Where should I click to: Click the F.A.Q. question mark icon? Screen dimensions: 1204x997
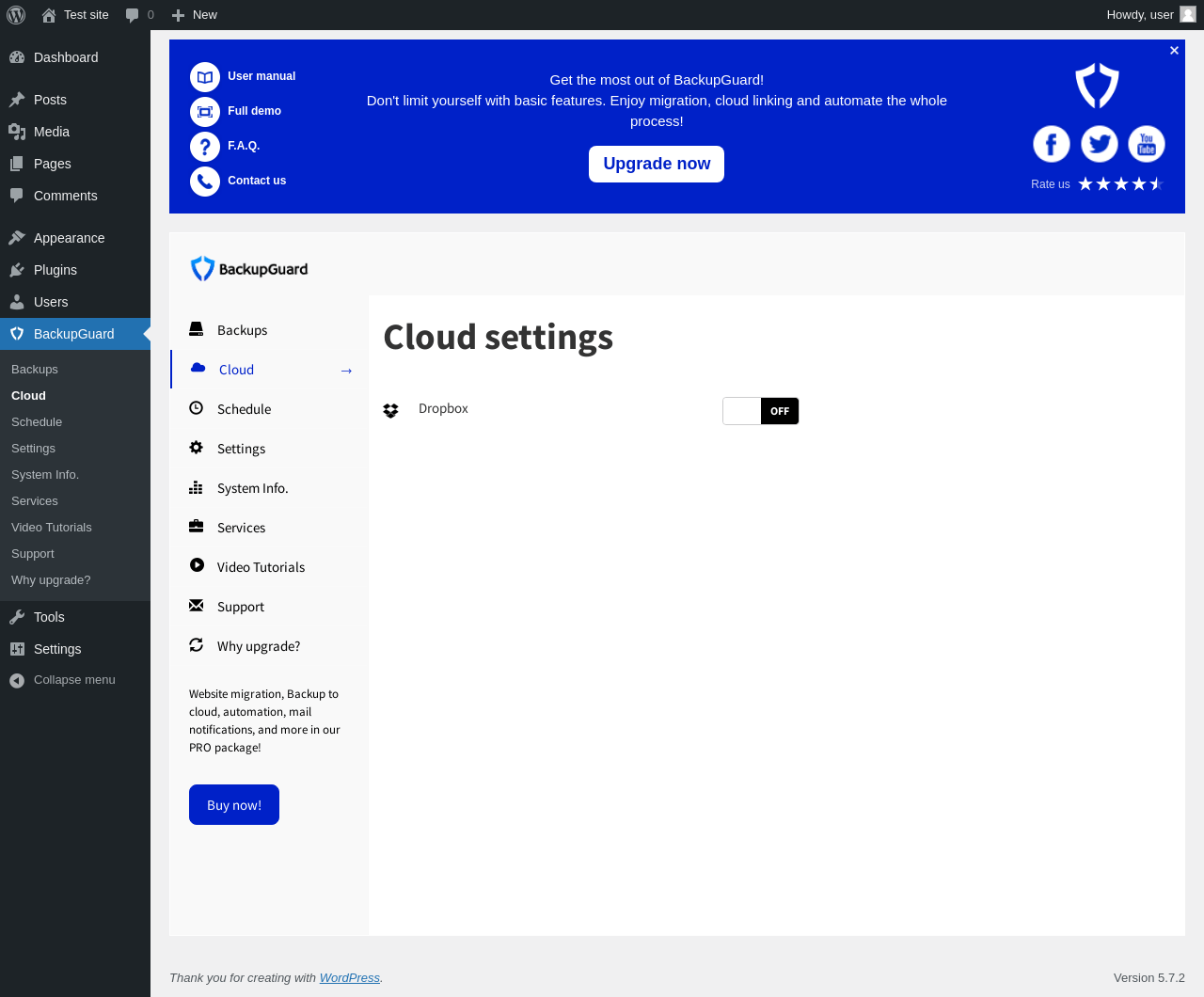[x=205, y=147]
